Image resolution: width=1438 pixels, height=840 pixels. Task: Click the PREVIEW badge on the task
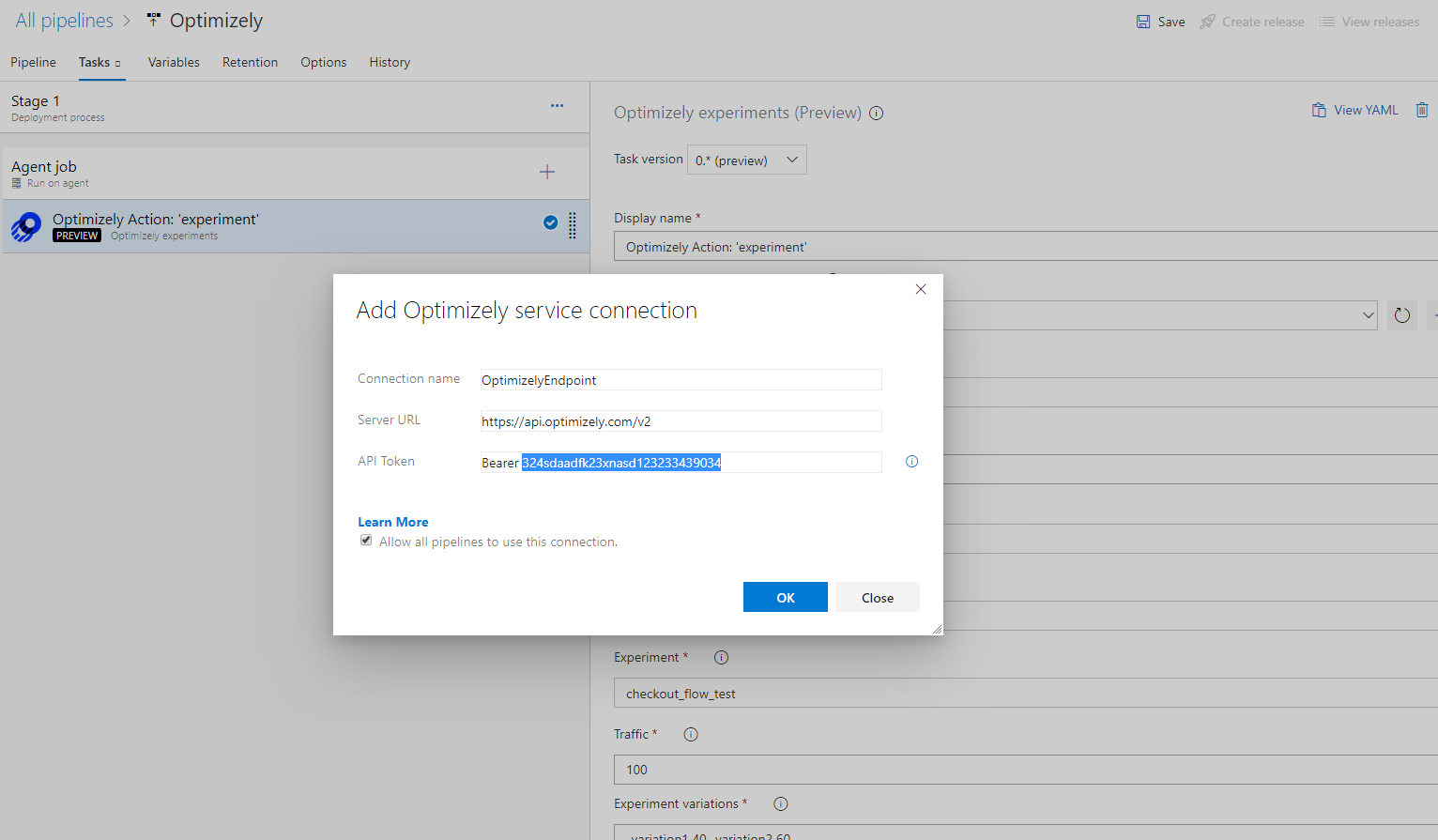pyautogui.click(x=77, y=236)
